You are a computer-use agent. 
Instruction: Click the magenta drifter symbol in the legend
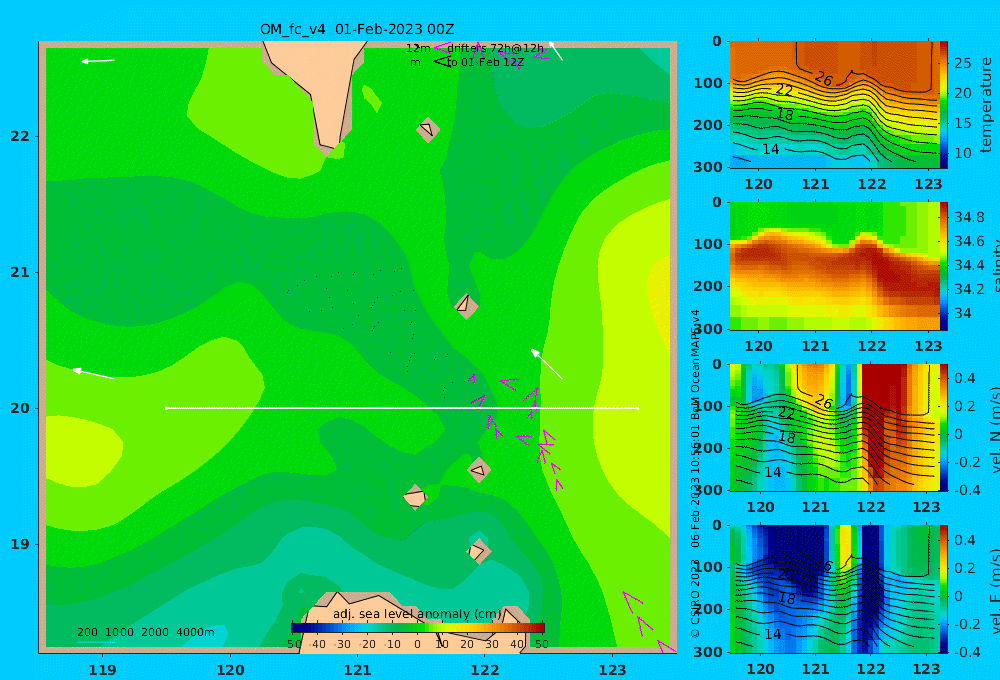(x=441, y=47)
